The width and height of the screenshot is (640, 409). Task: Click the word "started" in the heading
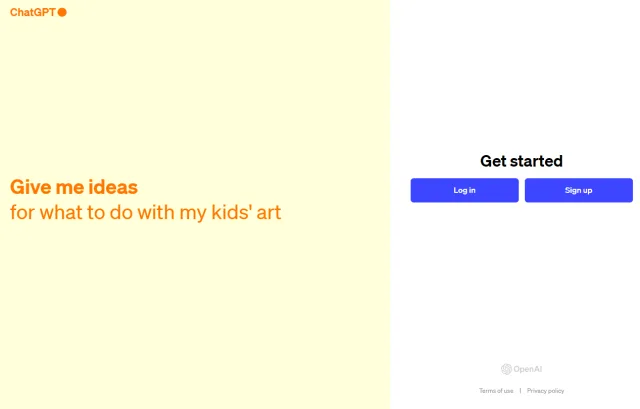pyautogui.click(x=539, y=161)
